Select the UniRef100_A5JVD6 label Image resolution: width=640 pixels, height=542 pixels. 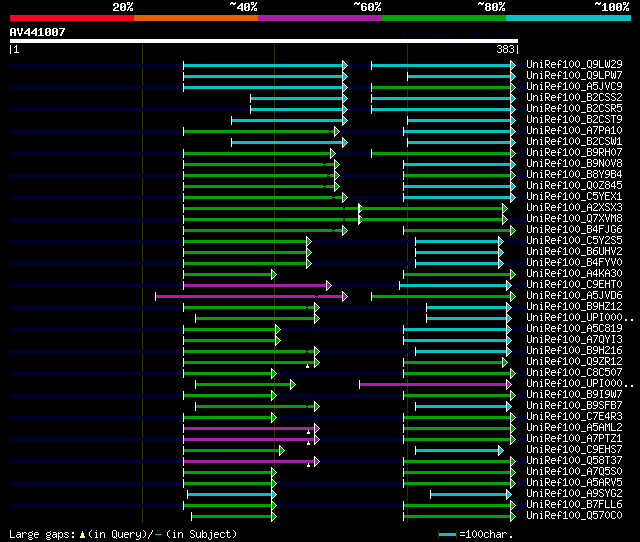pyautogui.click(x=574, y=295)
